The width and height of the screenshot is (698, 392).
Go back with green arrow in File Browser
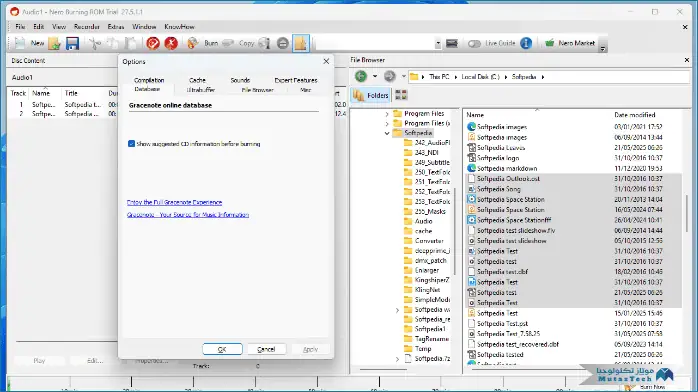361,77
